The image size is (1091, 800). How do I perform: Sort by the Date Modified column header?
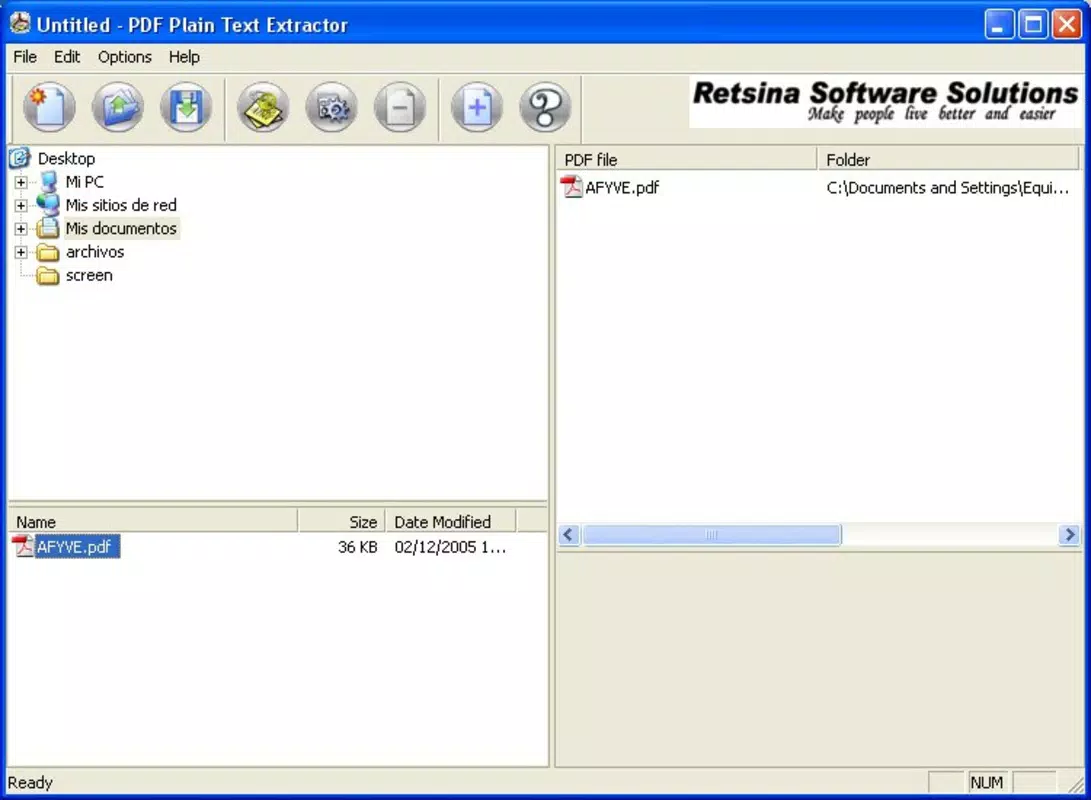[x=450, y=522]
